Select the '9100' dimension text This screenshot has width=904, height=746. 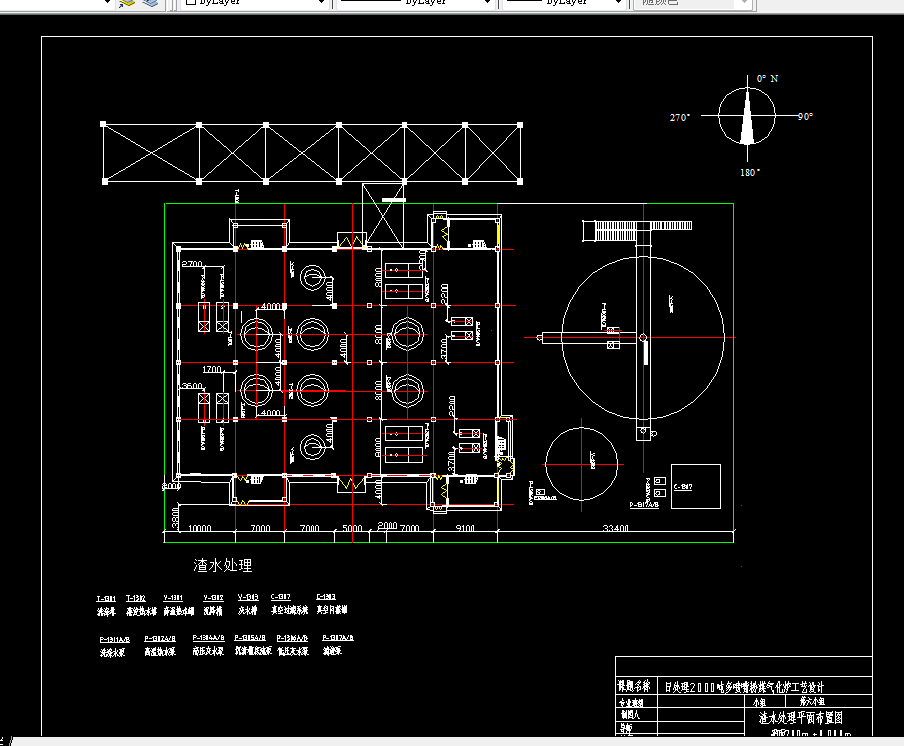point(465,528)
